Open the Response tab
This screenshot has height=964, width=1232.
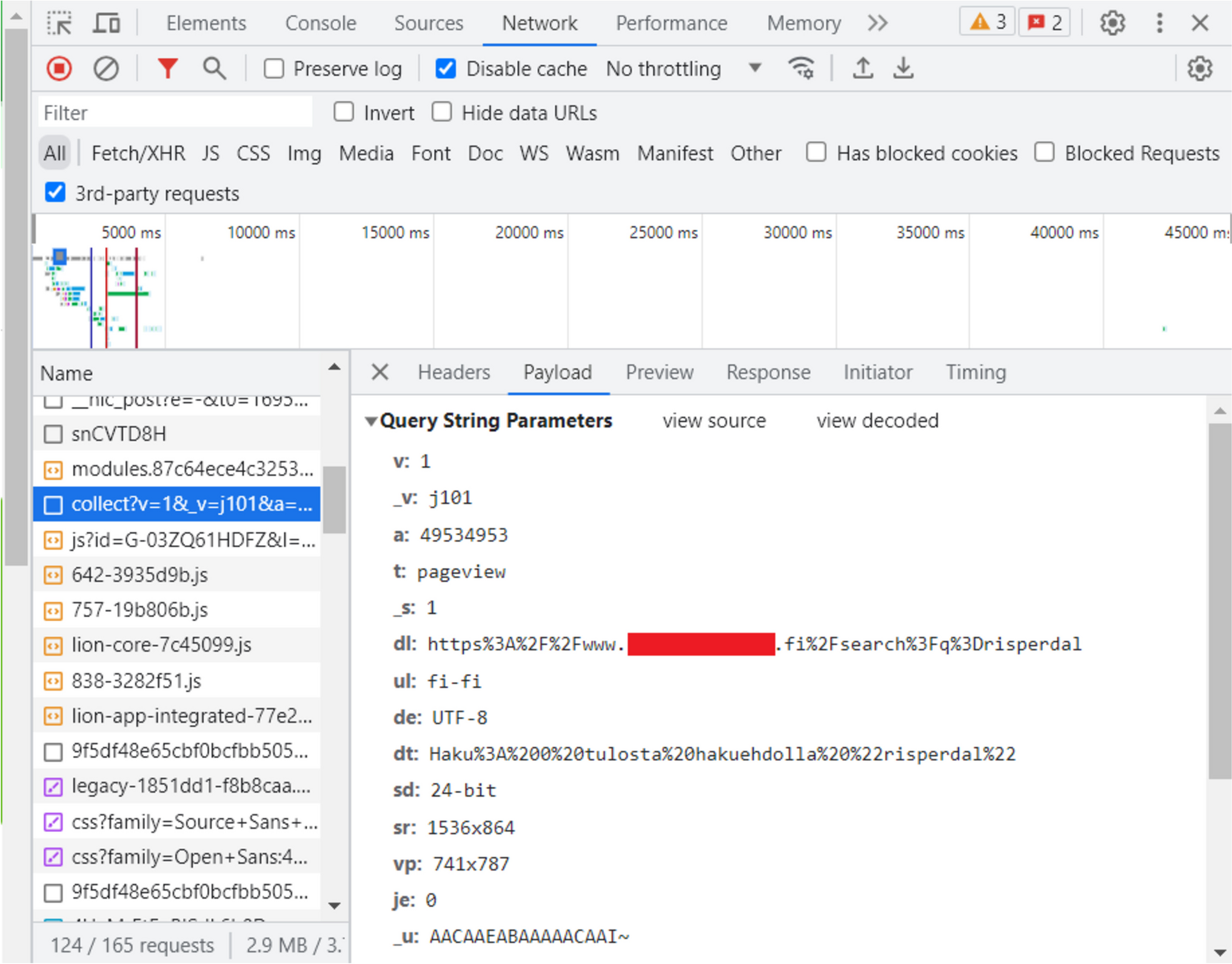click(x=768, y=372)
